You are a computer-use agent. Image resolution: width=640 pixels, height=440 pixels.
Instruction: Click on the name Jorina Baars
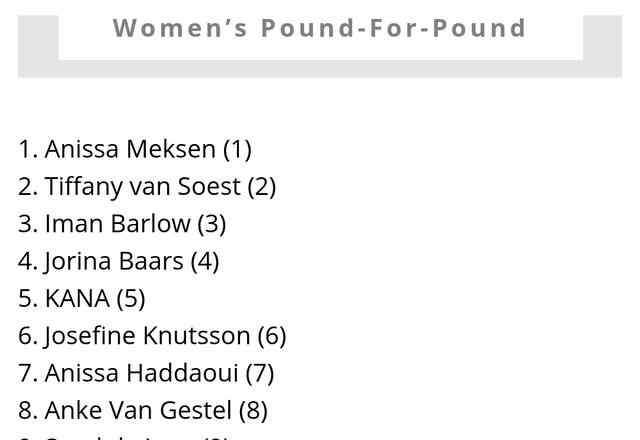(x=114, y=261)
